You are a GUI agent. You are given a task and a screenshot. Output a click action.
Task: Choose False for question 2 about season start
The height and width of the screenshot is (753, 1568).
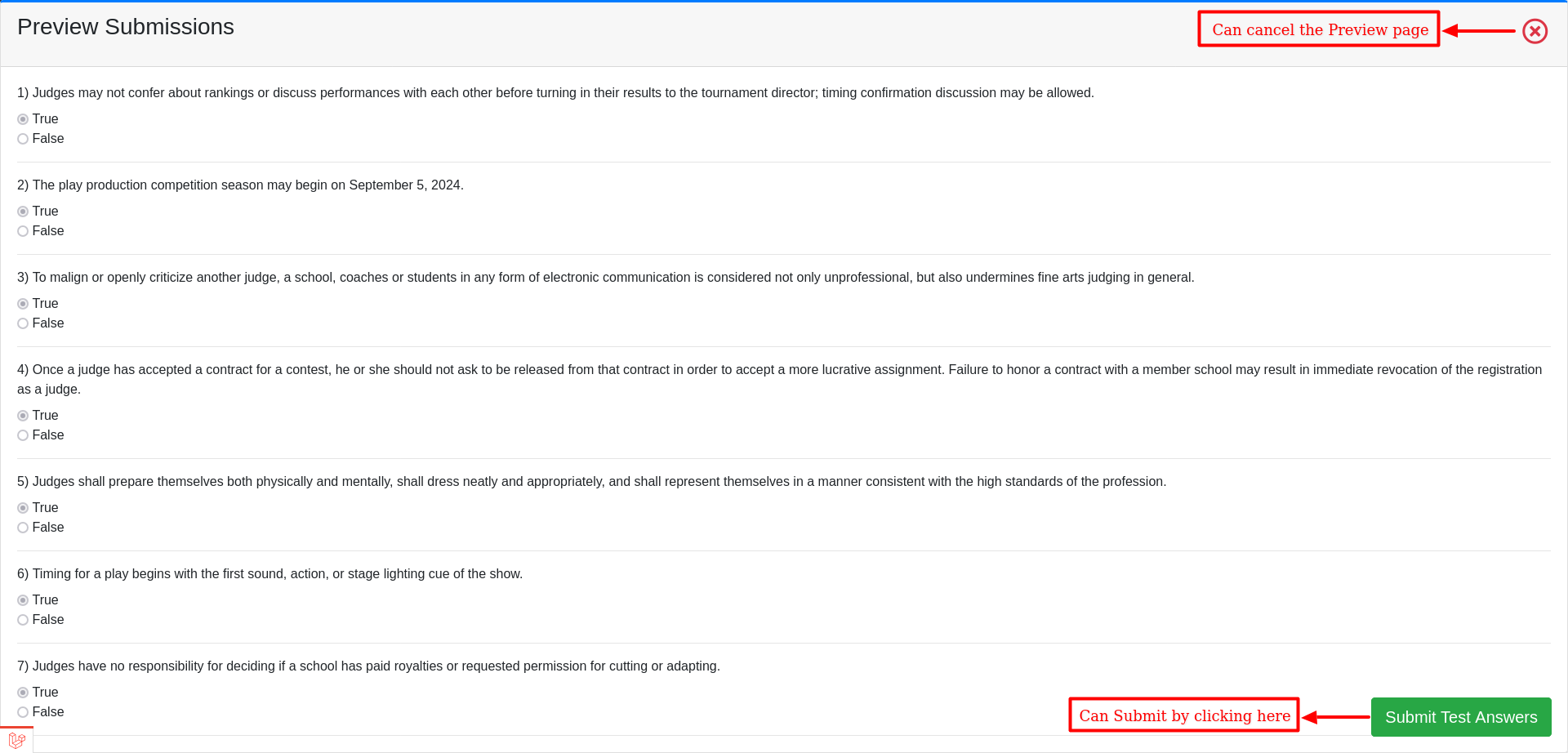[x=23, y=231]
